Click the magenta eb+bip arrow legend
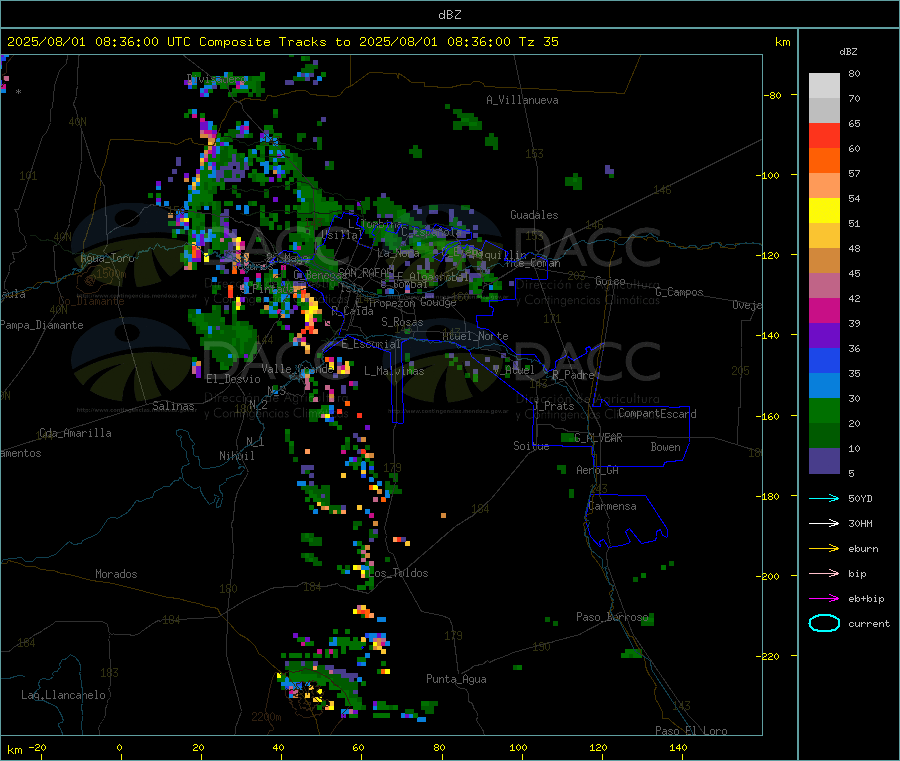The image size is (900, 761). click(824, 599)
